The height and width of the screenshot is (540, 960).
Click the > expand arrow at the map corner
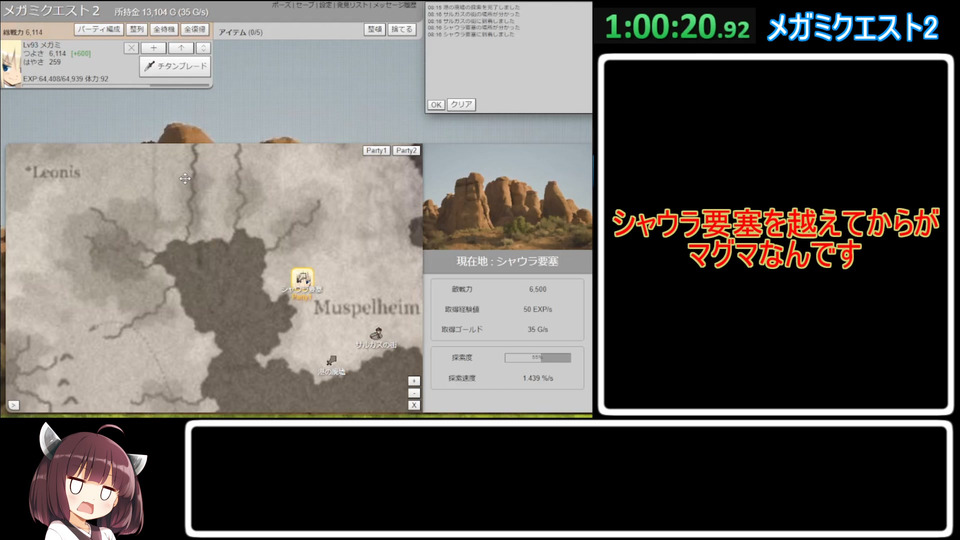point(13,405)
